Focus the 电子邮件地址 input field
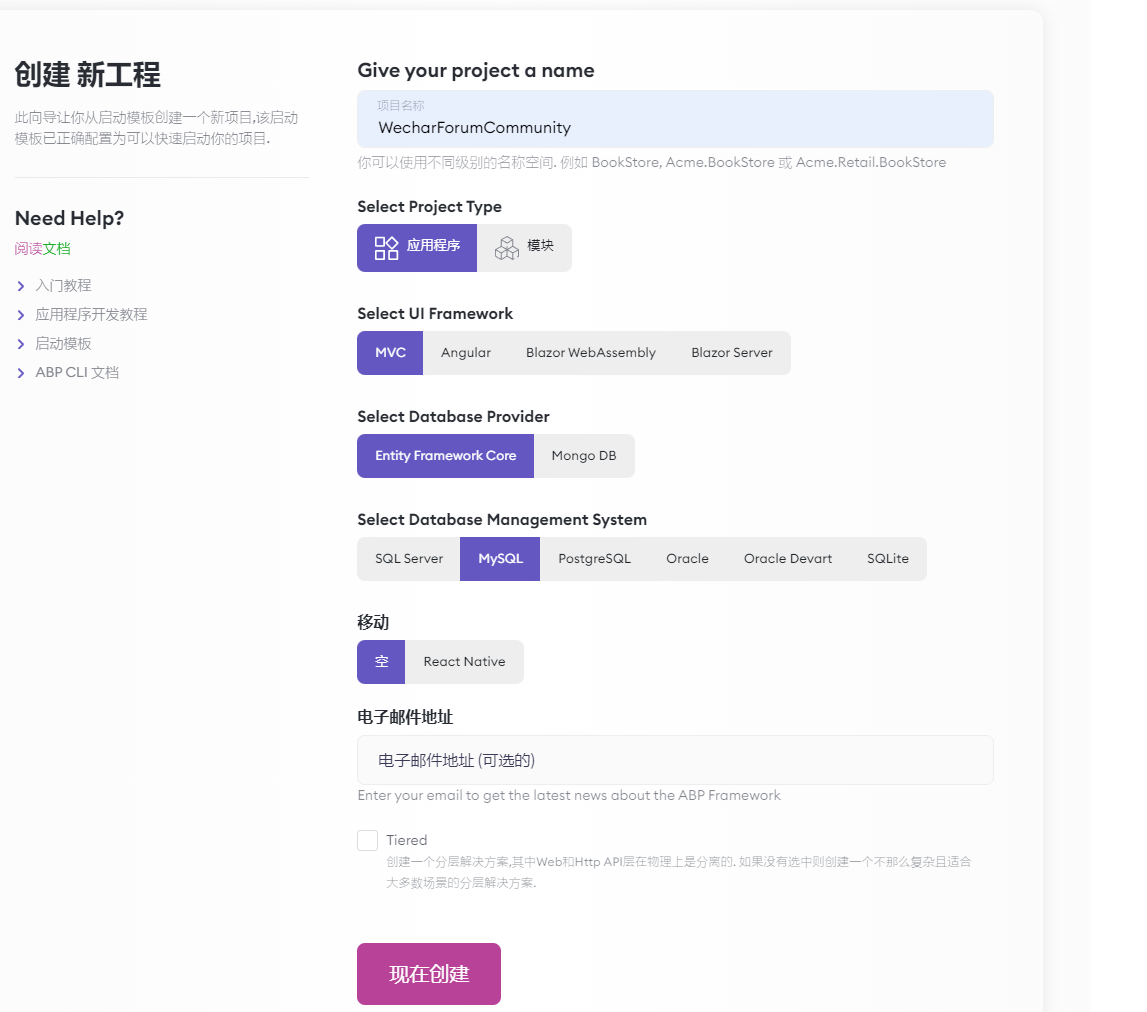This screenshot has height=1012, width=1147. coord(675,760)
